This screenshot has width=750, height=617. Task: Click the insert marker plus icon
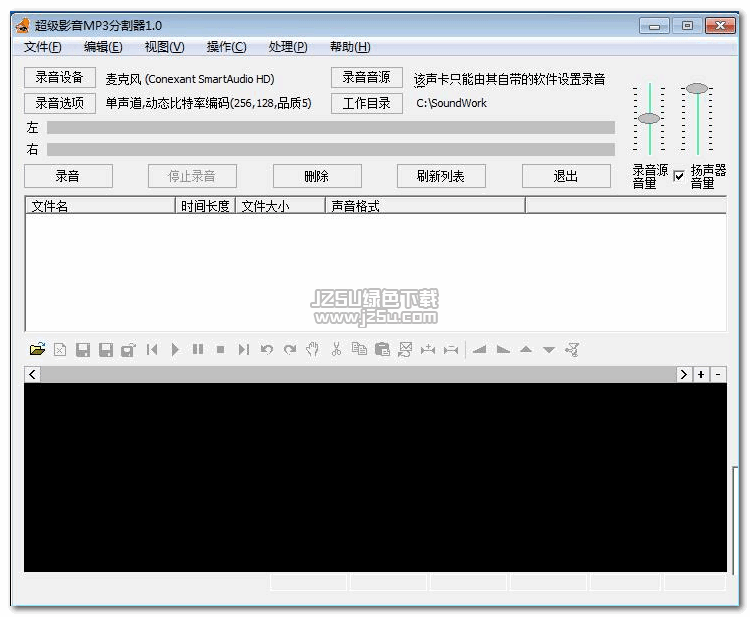click(428, 350)
